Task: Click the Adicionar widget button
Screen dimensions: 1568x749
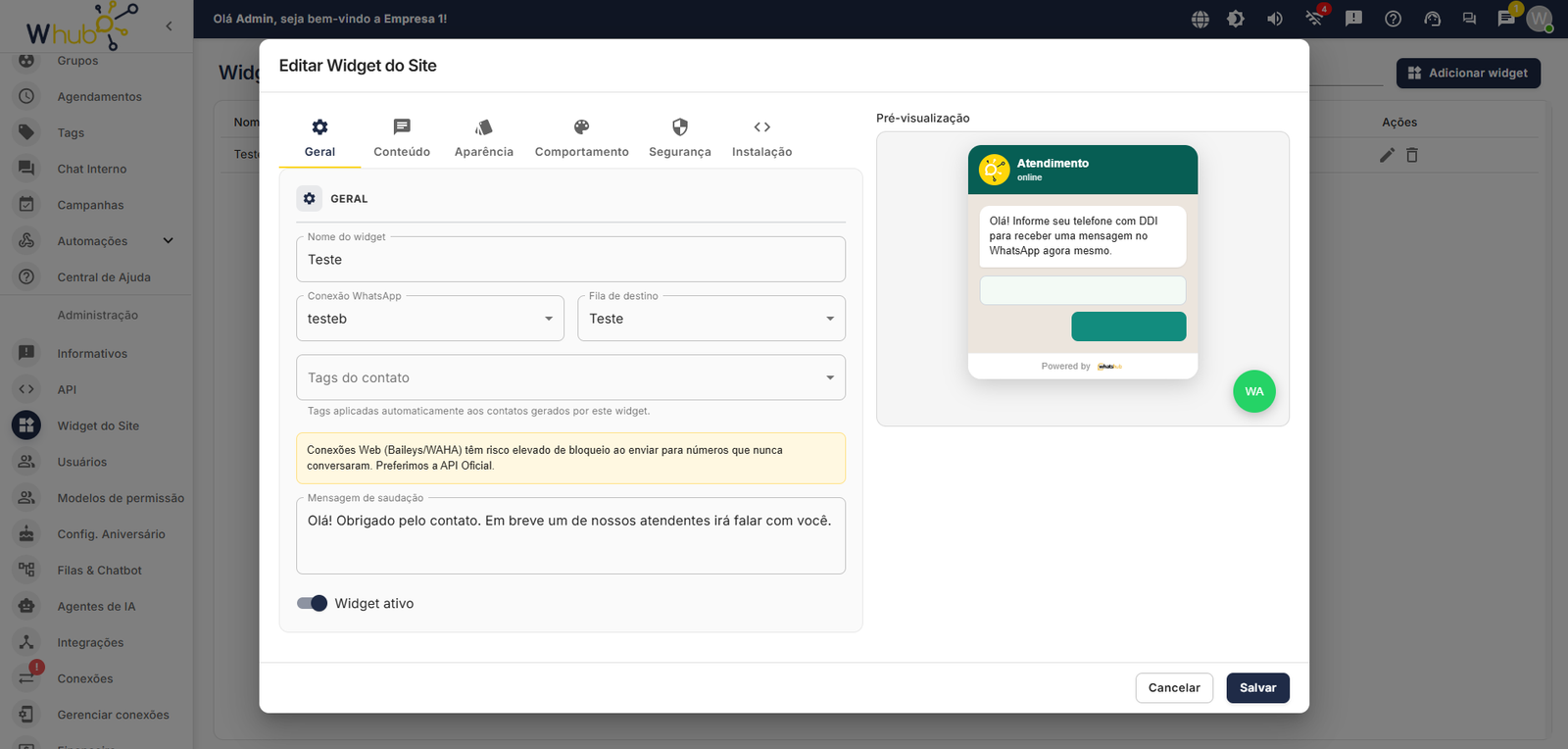Action: [1468, 73]
